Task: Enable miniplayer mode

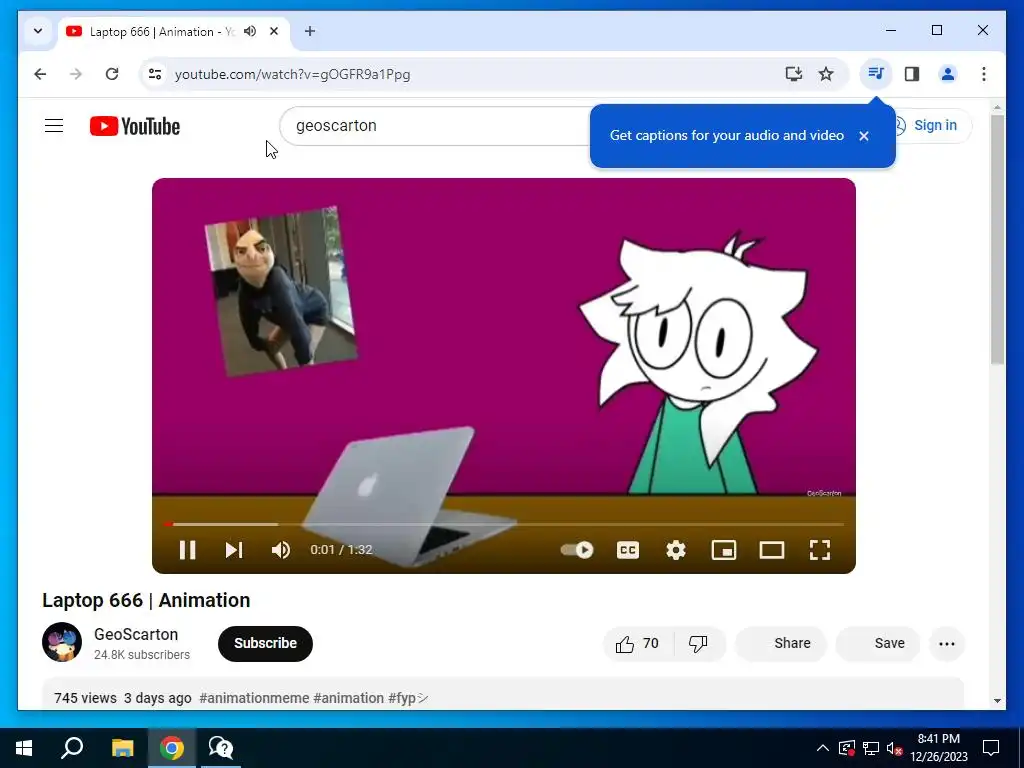Action: point(724,550)
